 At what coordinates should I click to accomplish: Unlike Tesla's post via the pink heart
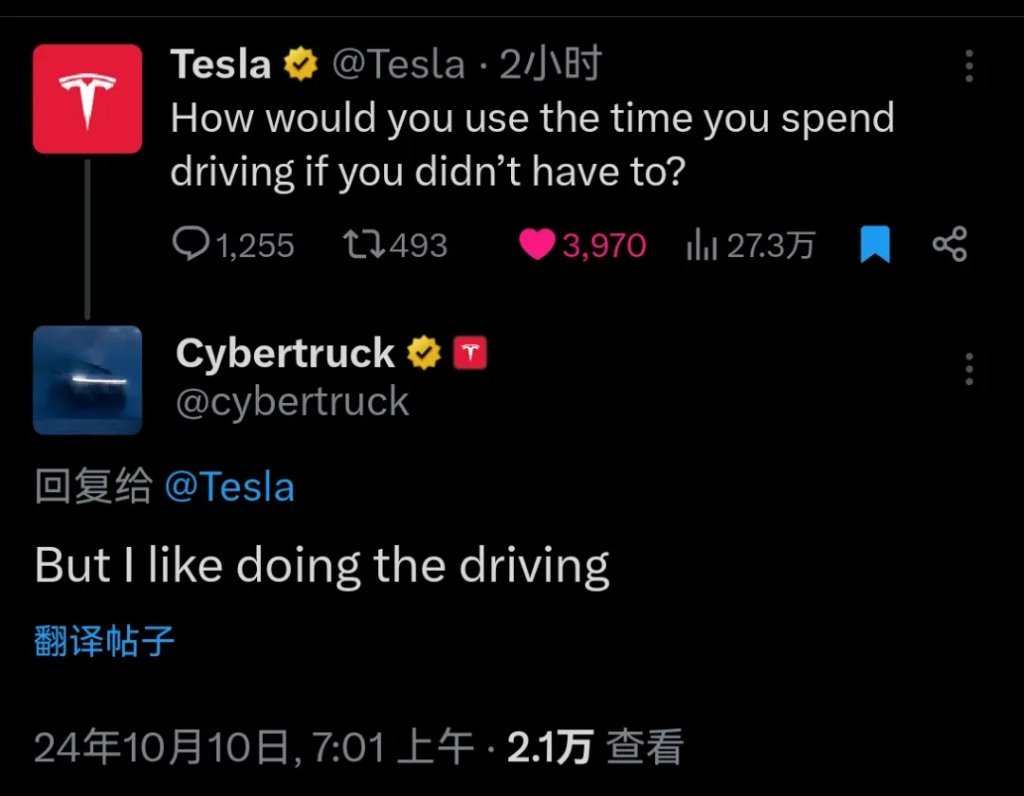point(537,245)
